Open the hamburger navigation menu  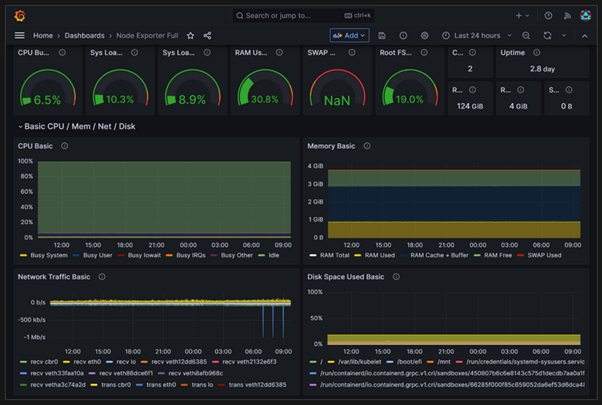pos(19,36)
